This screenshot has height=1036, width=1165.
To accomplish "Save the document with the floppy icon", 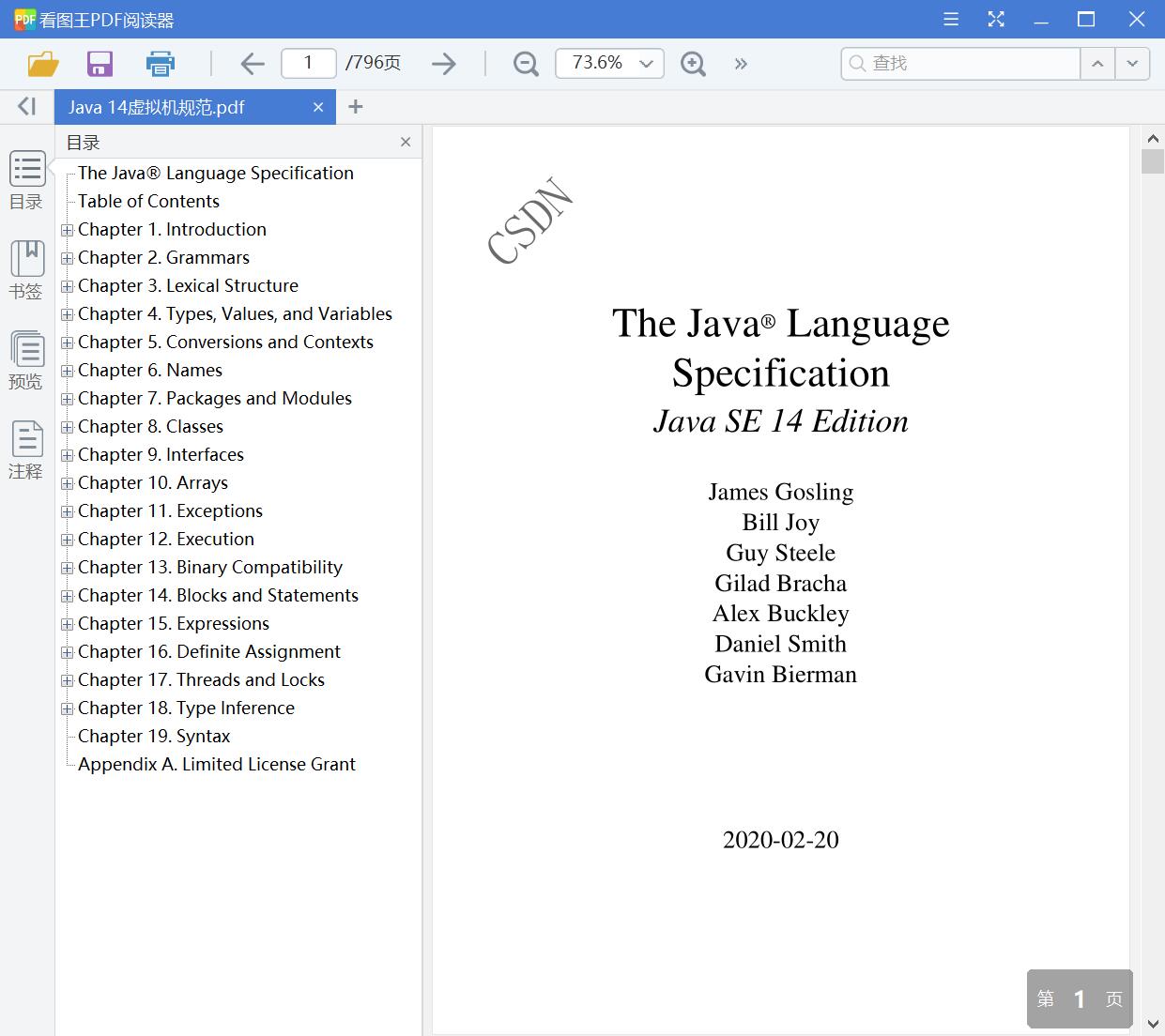I will click(100, 64).
